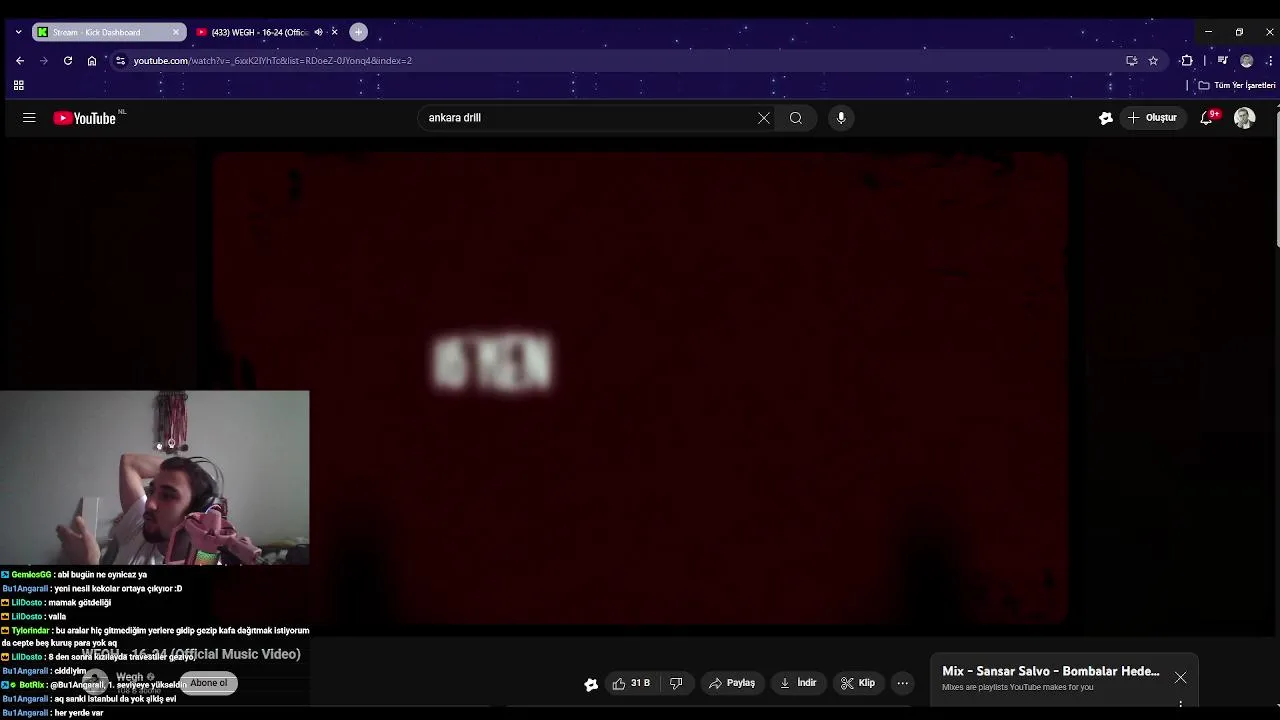Image resolution: width=1280 pixels, height=720 pixels.
Task: Mute the tab via speaker icon
Action: click(318, 32)
